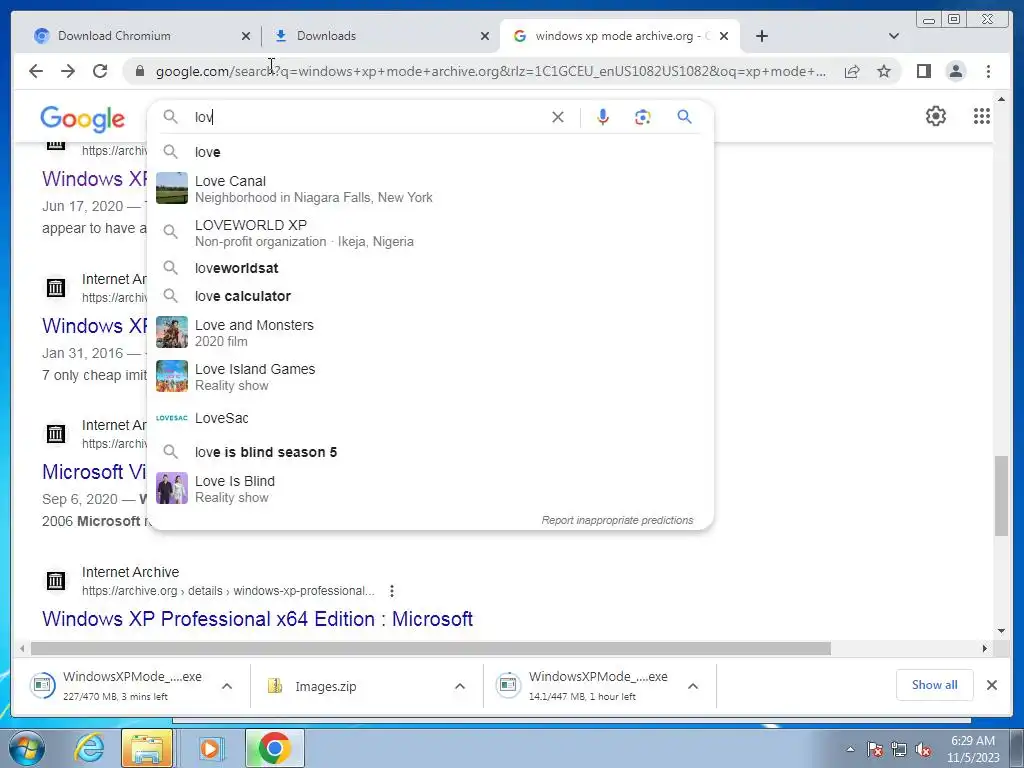Choose the Love Canal suggestion

tap(430, 189)
